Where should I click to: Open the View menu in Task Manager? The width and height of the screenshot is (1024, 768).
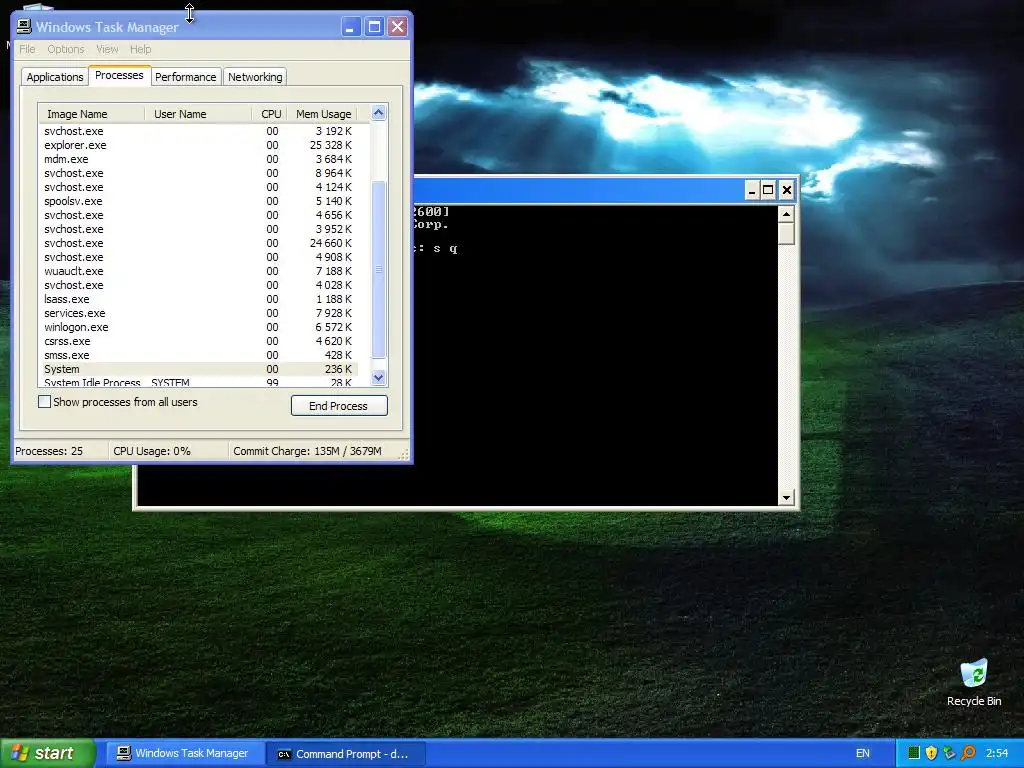pos(107,49)
